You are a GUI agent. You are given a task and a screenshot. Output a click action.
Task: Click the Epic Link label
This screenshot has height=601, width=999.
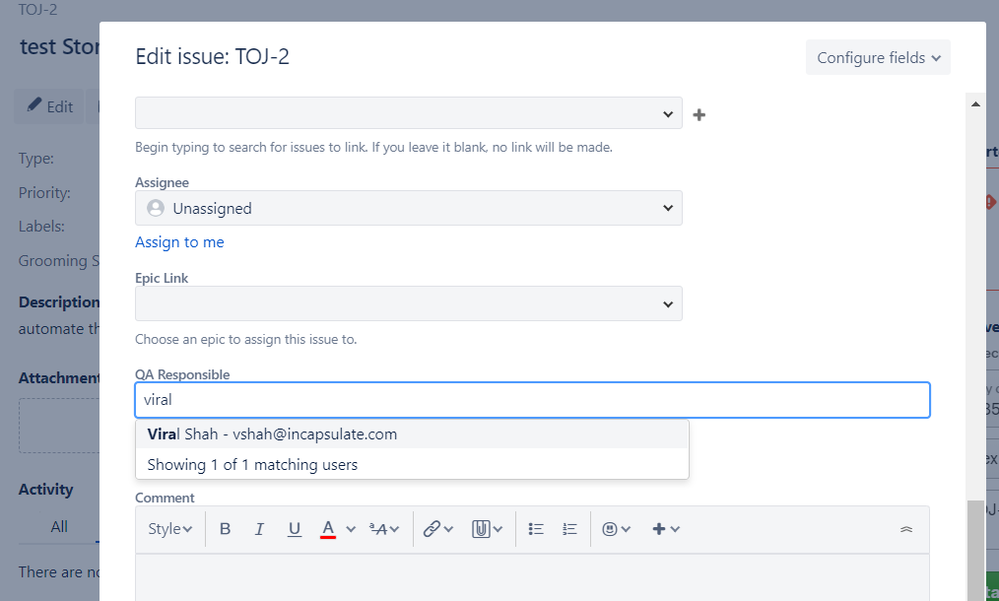click(x=161, y=279)
